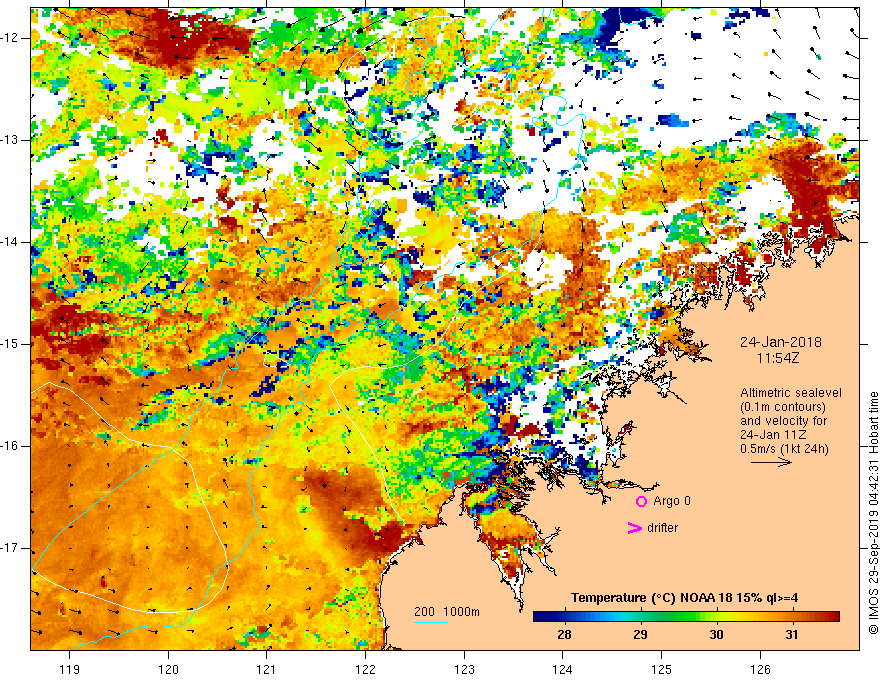
Task: Click the longitude axis label '126'
Action: pos(760,669)
